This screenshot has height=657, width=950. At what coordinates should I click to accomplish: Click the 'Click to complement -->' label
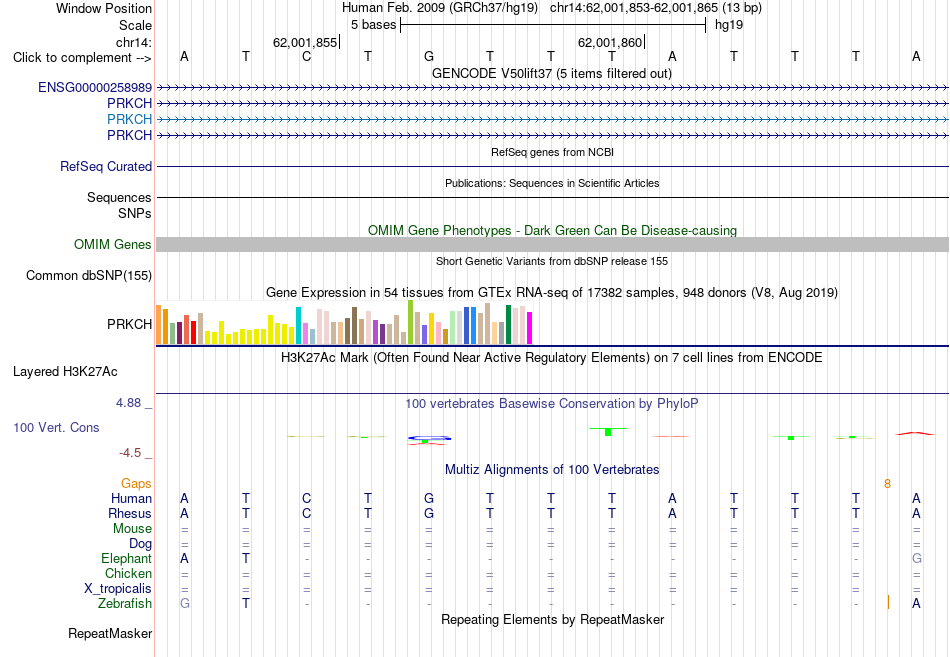pyautogui.click(x=82, y=58)
